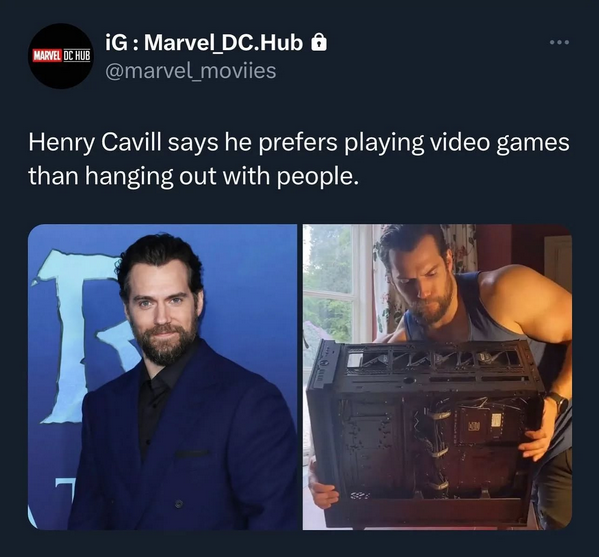Viewport: 599px width, 557px height.
Task: Click the smartwatch on the wrist
Action: pyautogui.click(x=558, y=403)
